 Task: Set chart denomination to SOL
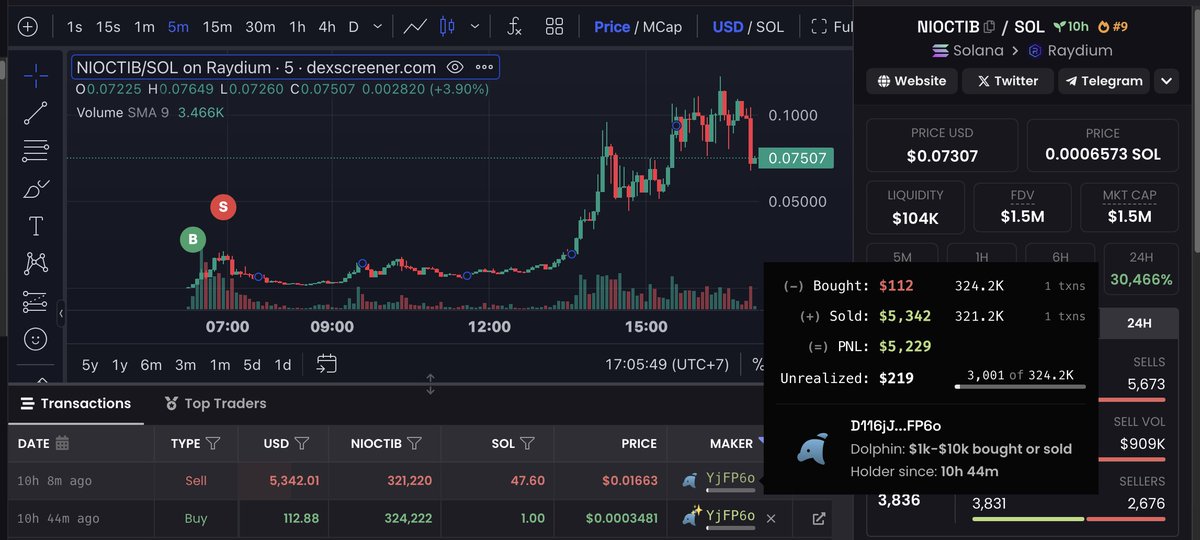click(770, 27)
